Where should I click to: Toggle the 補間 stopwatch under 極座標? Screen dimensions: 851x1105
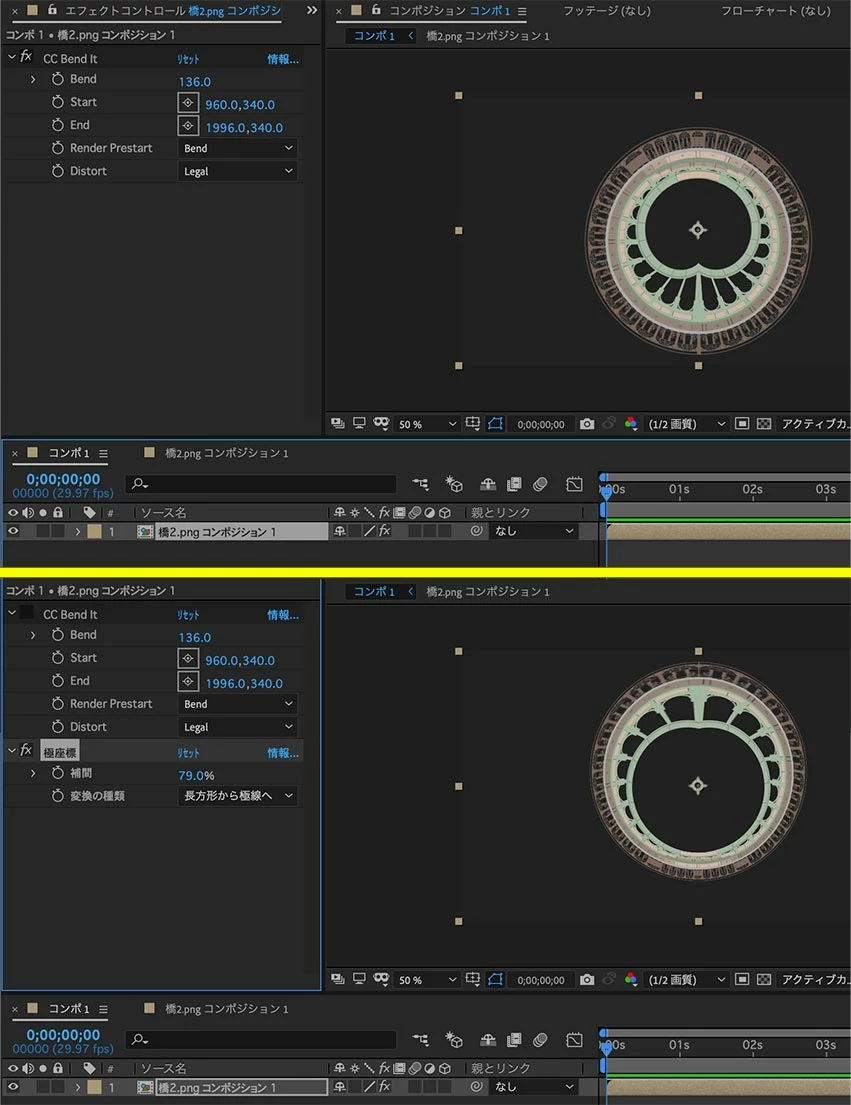58,773
